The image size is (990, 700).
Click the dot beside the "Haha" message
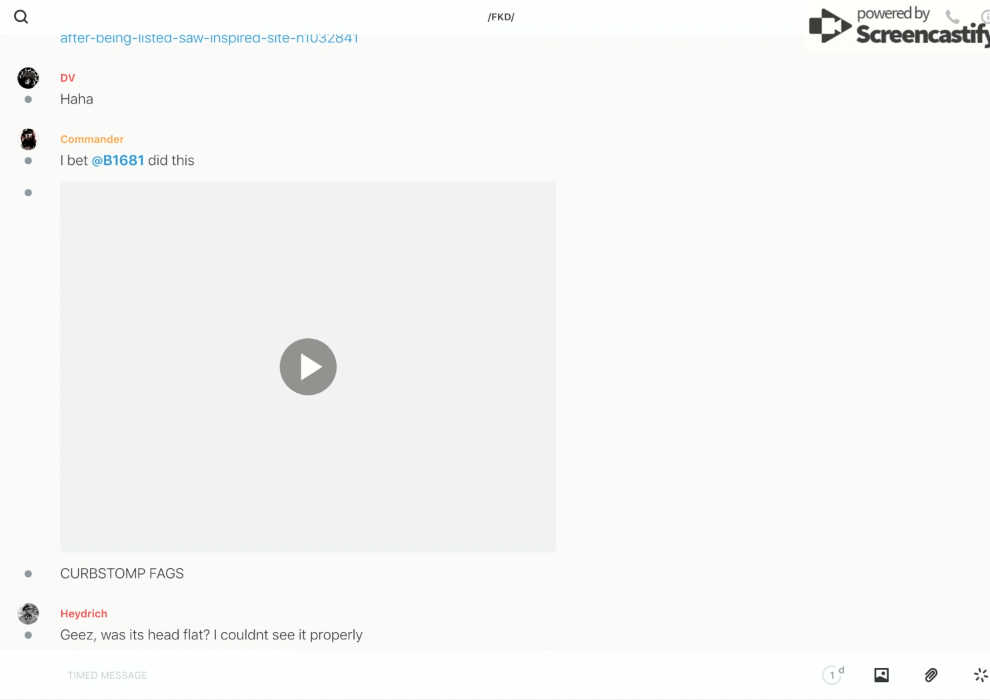click(x=28, y=99)
